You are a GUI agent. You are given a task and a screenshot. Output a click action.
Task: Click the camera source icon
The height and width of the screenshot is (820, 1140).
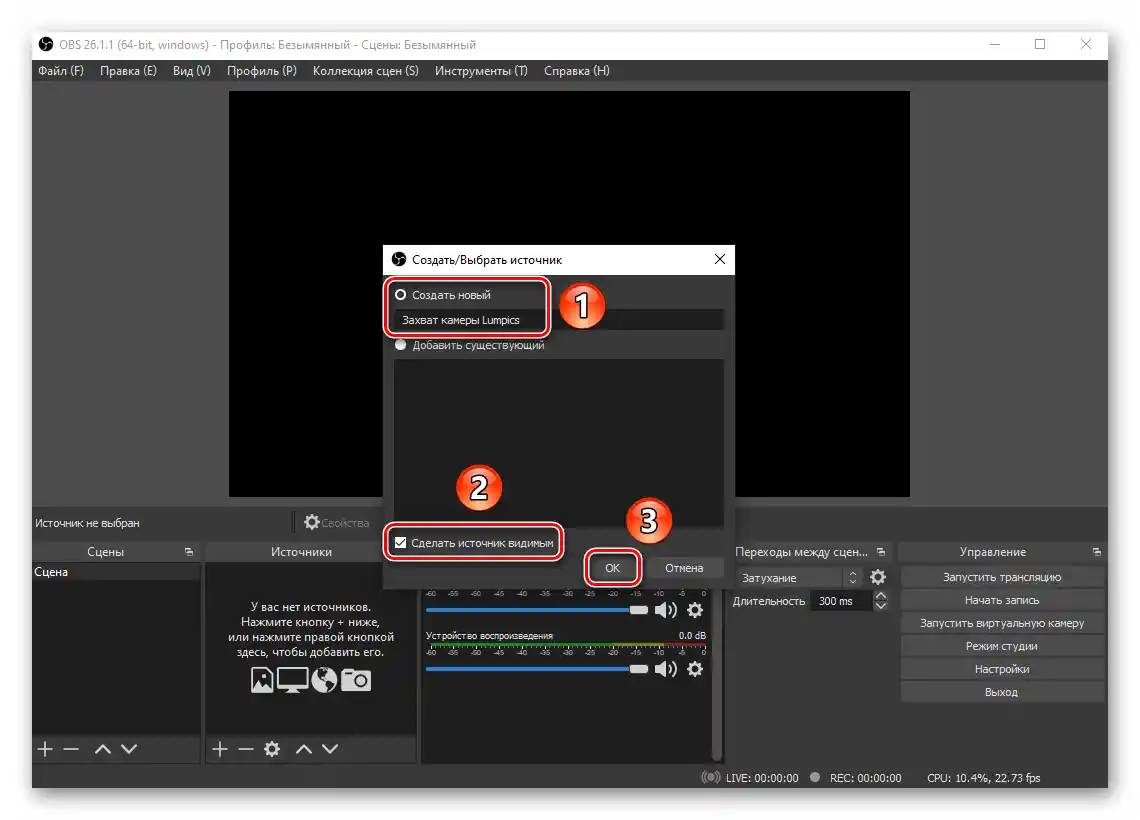[356, 680]
